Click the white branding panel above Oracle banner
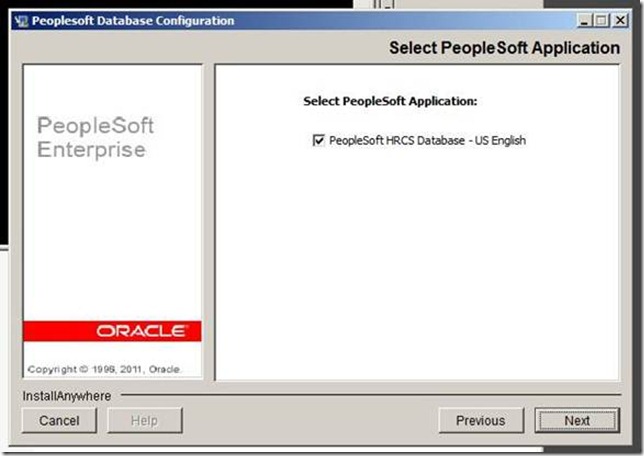Image resolution: width=644 pixels, height=456 pixels. [x=113, y=238]
